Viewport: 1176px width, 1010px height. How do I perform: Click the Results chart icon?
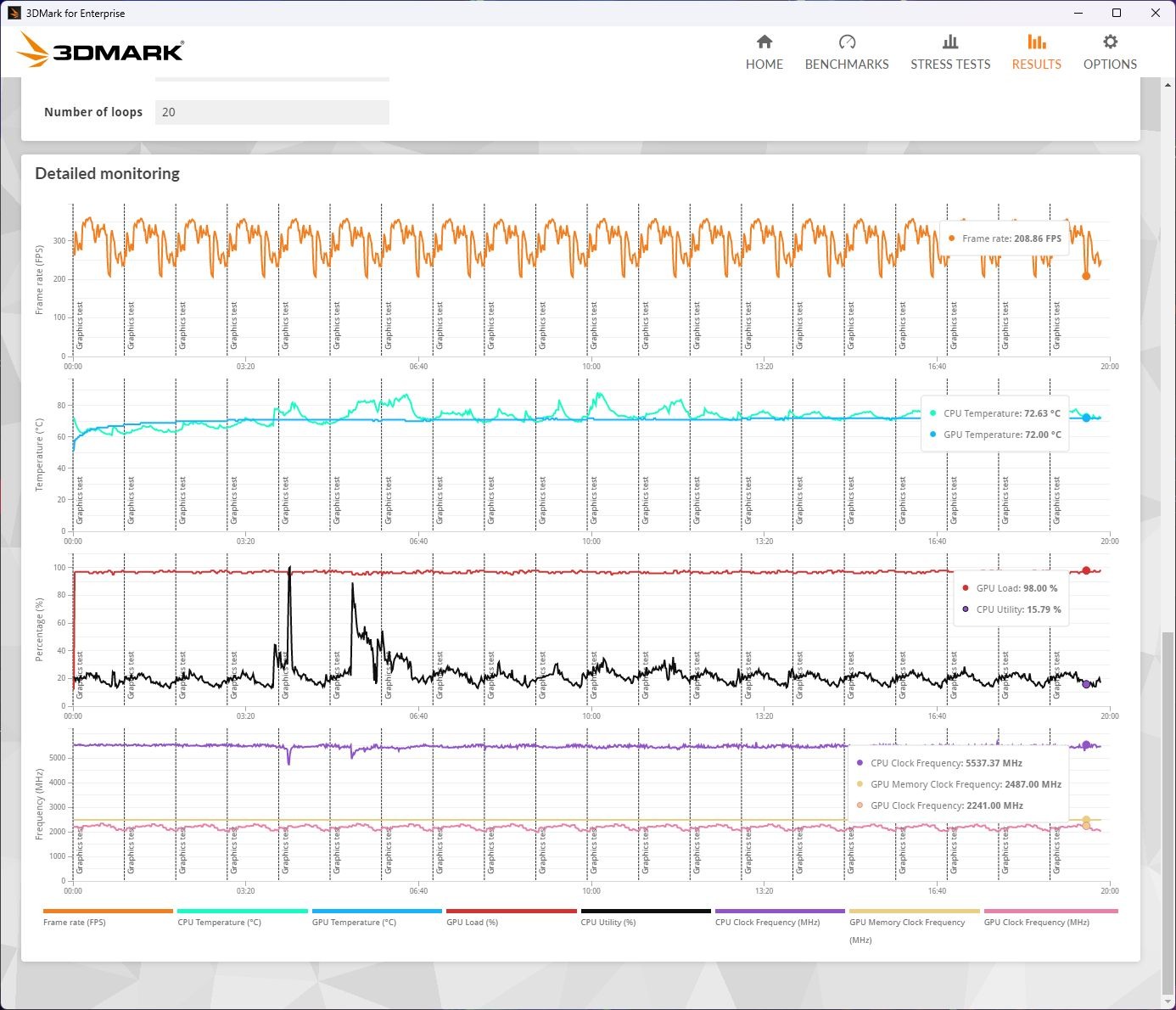[1036, 42]
